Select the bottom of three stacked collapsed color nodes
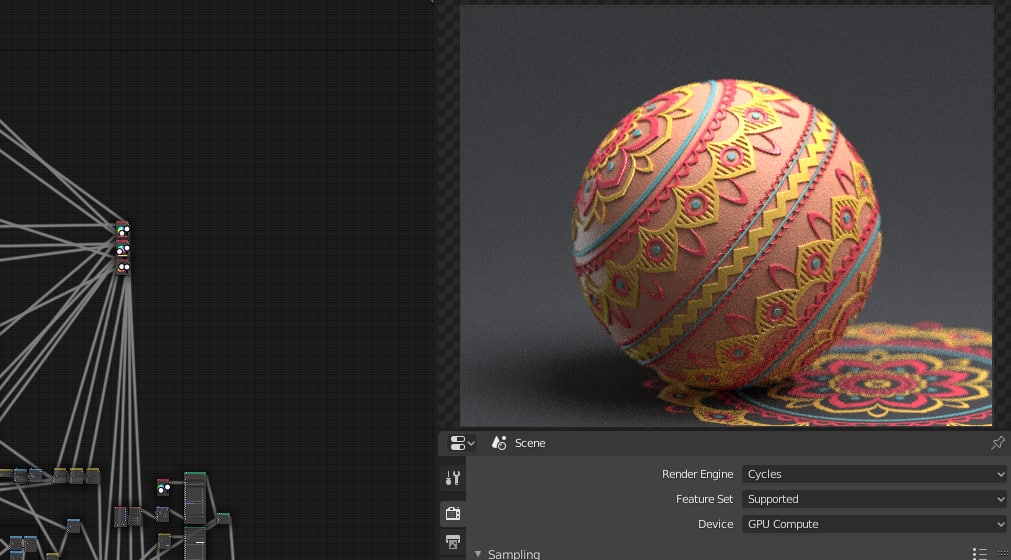The image size is (1011, 560). [123, 266]
